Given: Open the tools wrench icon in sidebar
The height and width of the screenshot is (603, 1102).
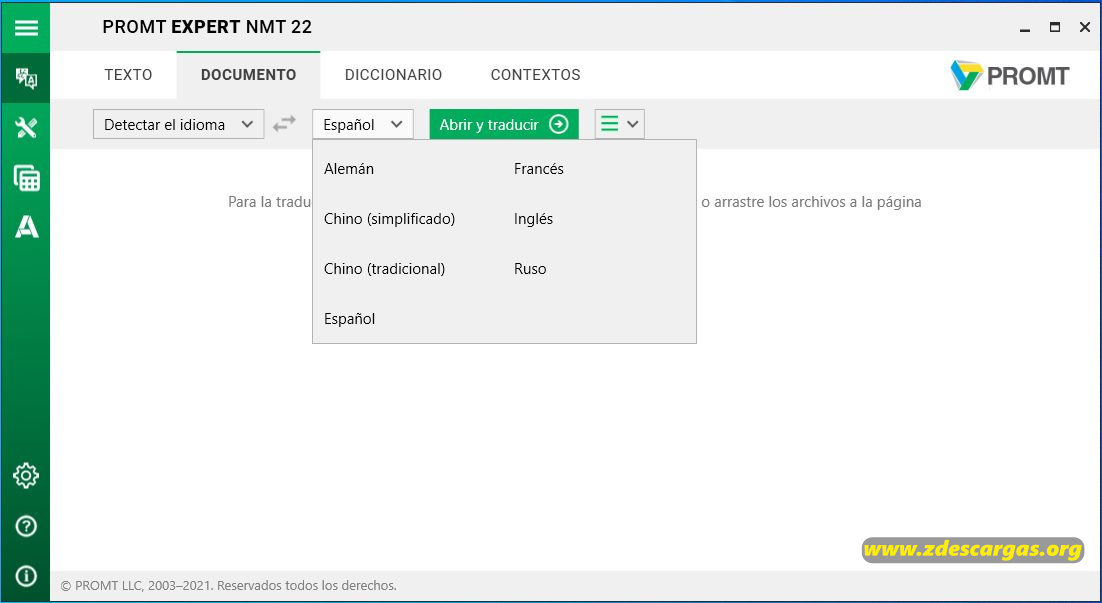Looking at the screenshot, I should (26, 127).
